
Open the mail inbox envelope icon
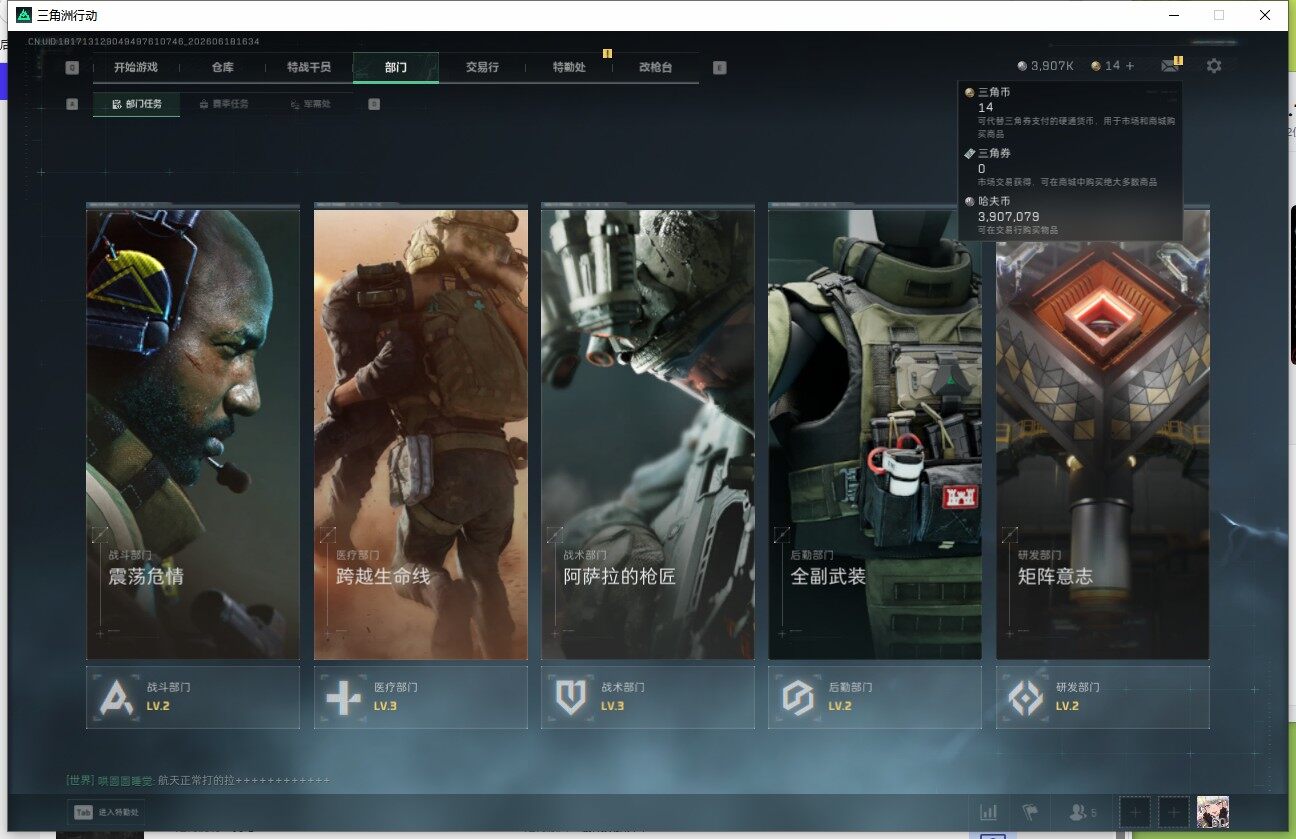[x=1169, y=66]
